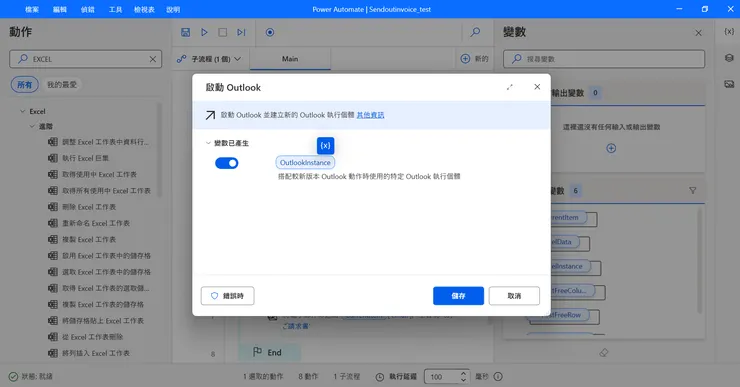
Task: Expand the Launch Outlook dialog with resize icon
Action: [x=510, y=87]
